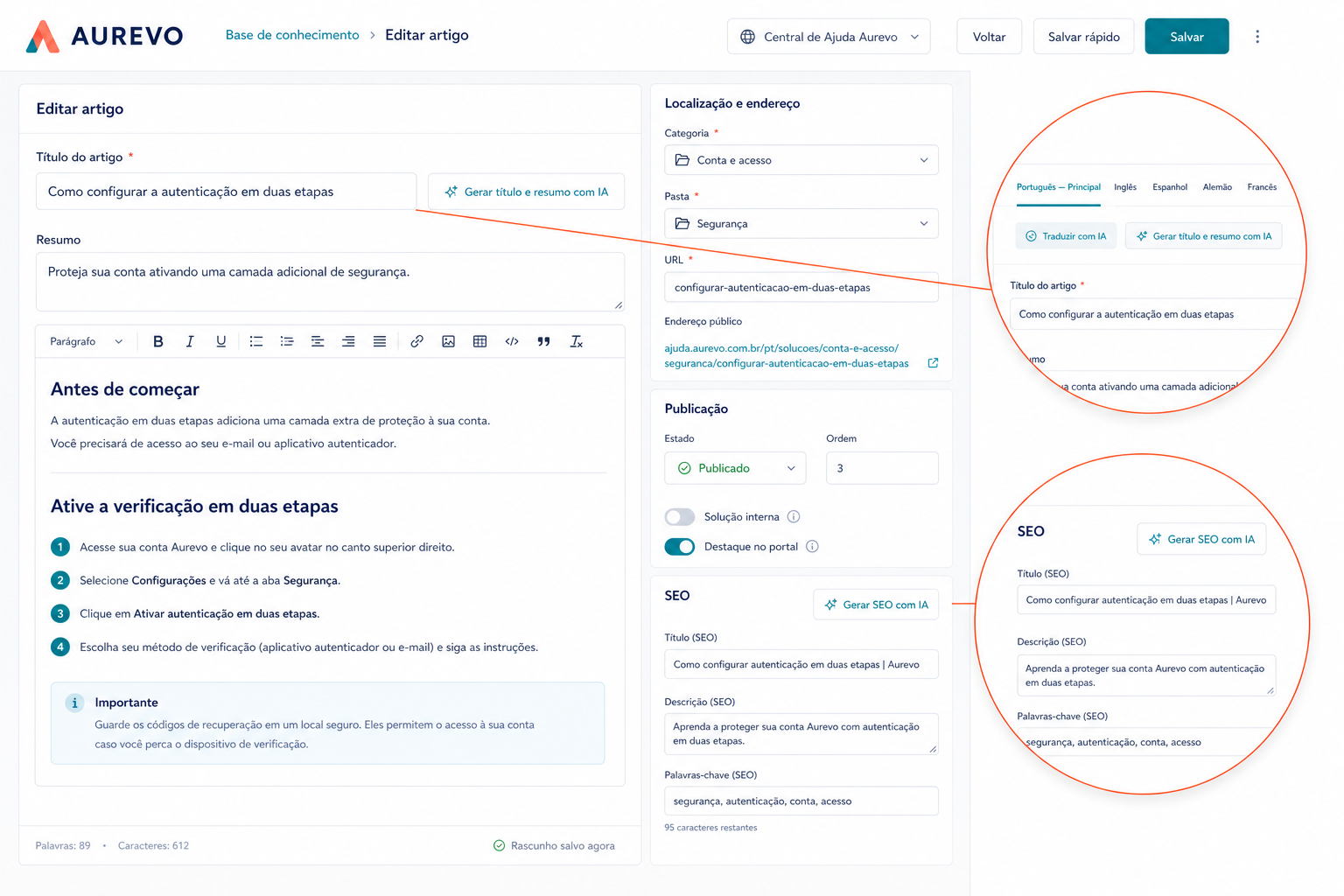Click the folder icon in the Categoria field
The width and height of the screenshot is (1344, 896).
682,160
